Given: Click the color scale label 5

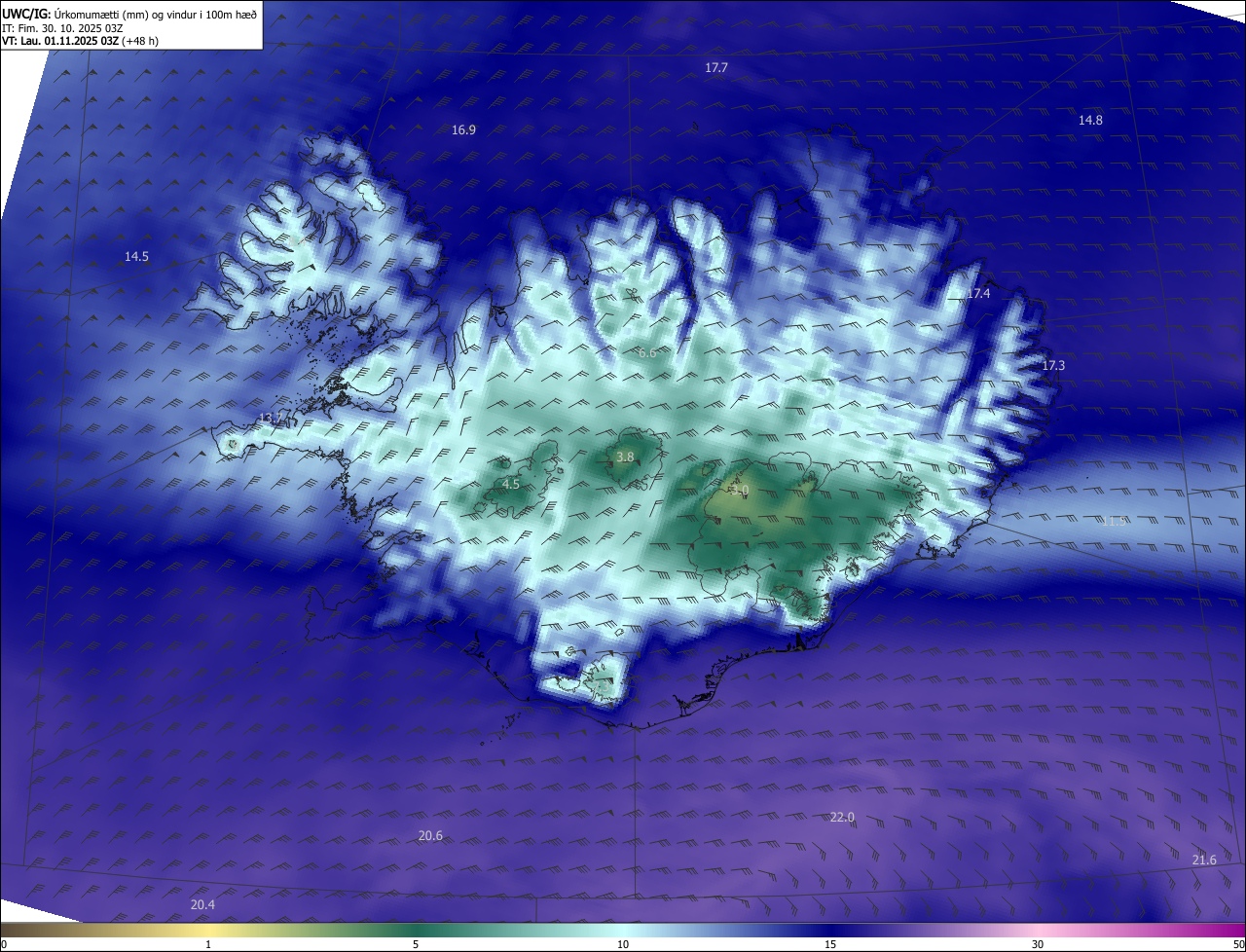Looking at the screenshot, I should (416, 944).
